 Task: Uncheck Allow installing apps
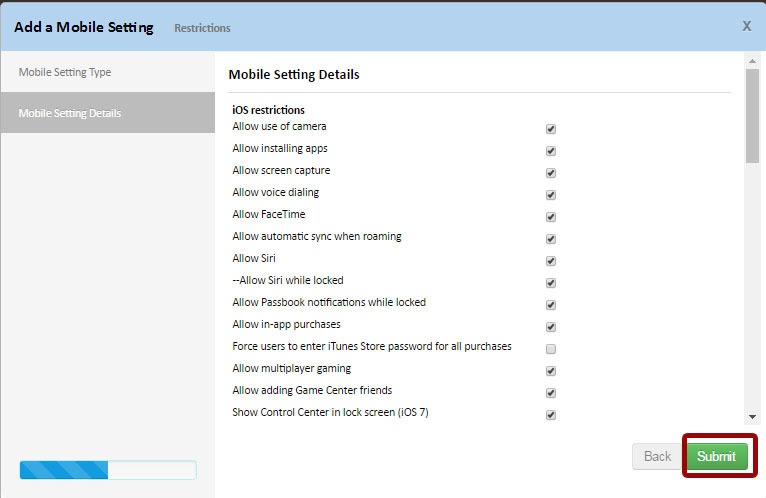point(551,151)
